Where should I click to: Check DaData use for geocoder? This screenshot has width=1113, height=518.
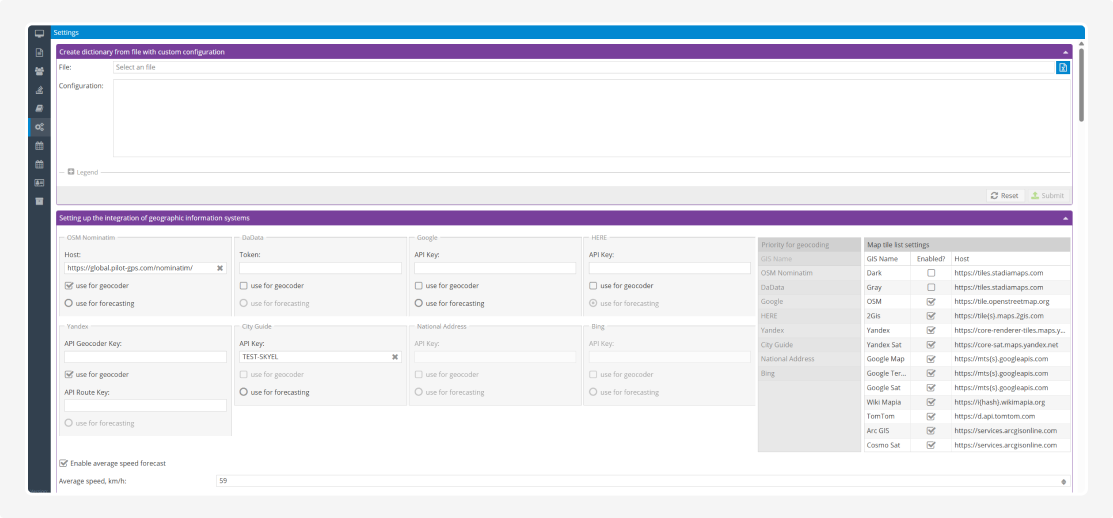pyautogui.click(x=244, y=286)
